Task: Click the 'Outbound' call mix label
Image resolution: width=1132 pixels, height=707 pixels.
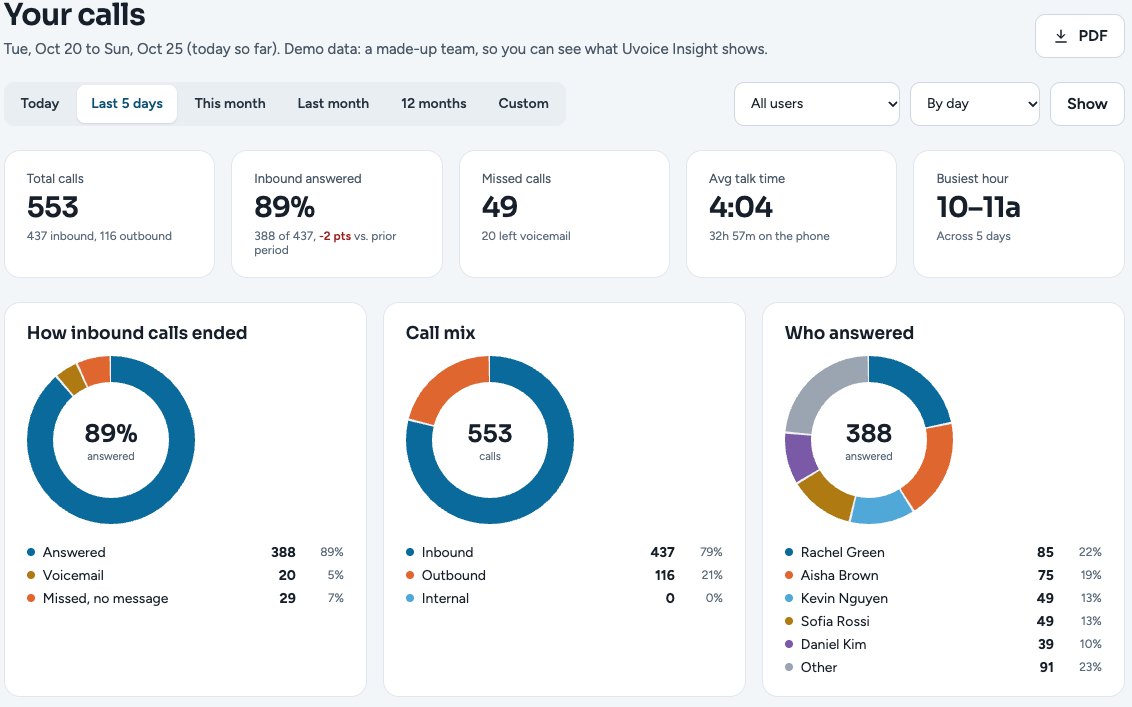Action: point(453,576)
